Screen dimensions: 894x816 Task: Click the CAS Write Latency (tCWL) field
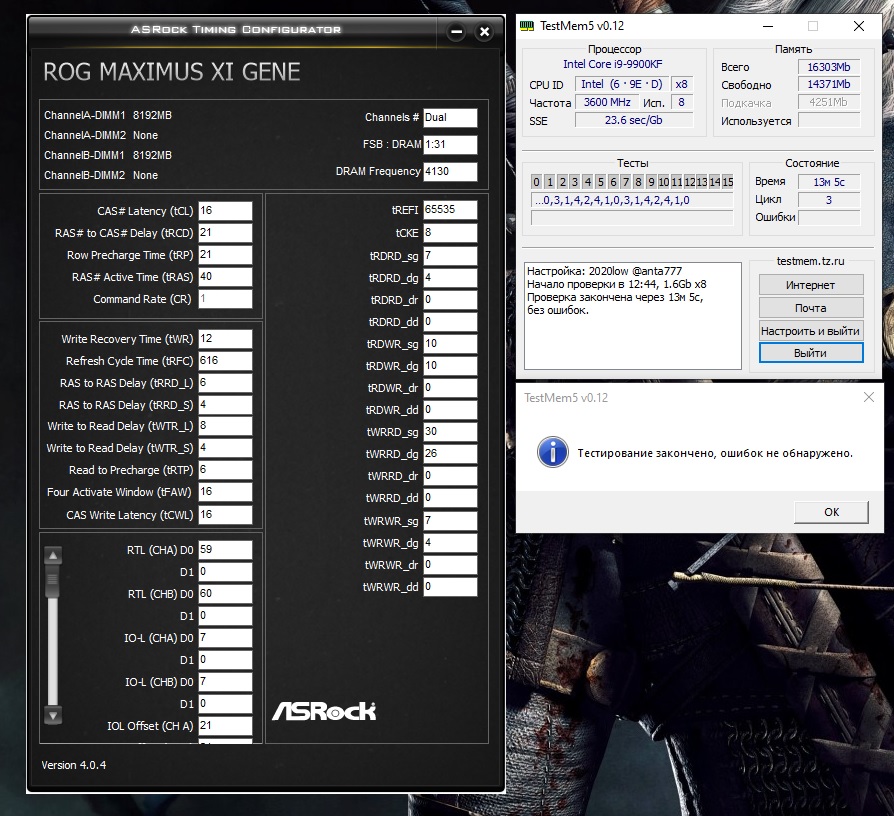(225, 515)
